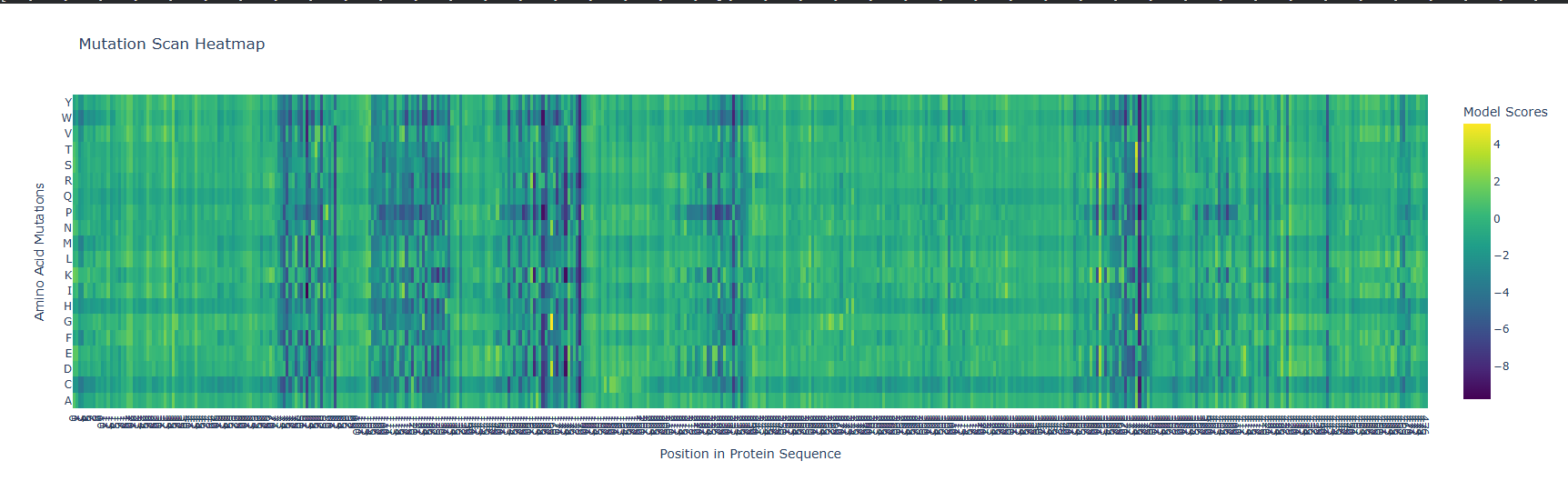Select the colorbar tick label 2
This screenshot has height=481, width=1568.
(1497, 181)
